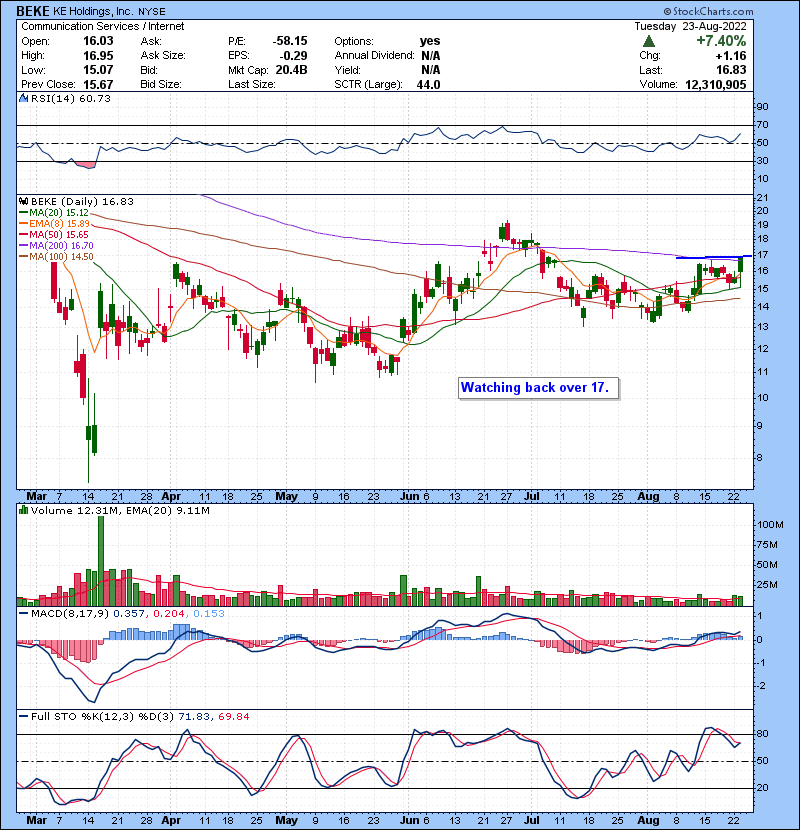Click the 100M label on volume axis
This screenshot has width=800, height=830.
tap(770, 525)
